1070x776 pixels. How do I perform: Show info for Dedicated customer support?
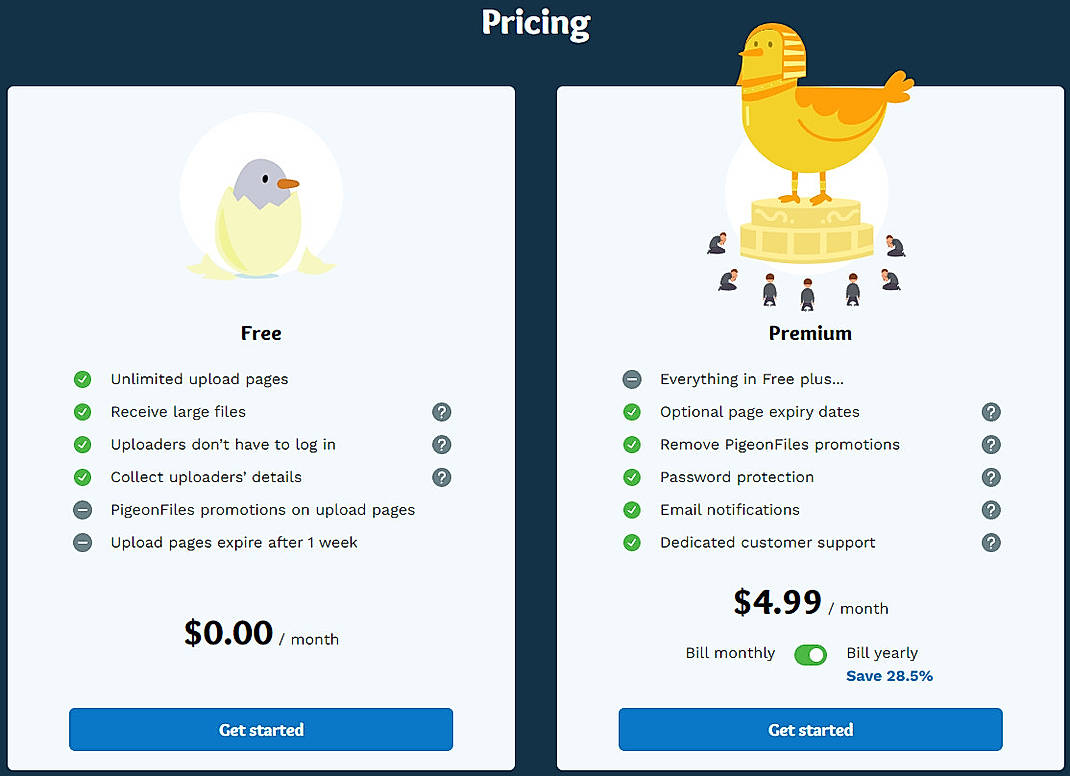click(991, 542)
